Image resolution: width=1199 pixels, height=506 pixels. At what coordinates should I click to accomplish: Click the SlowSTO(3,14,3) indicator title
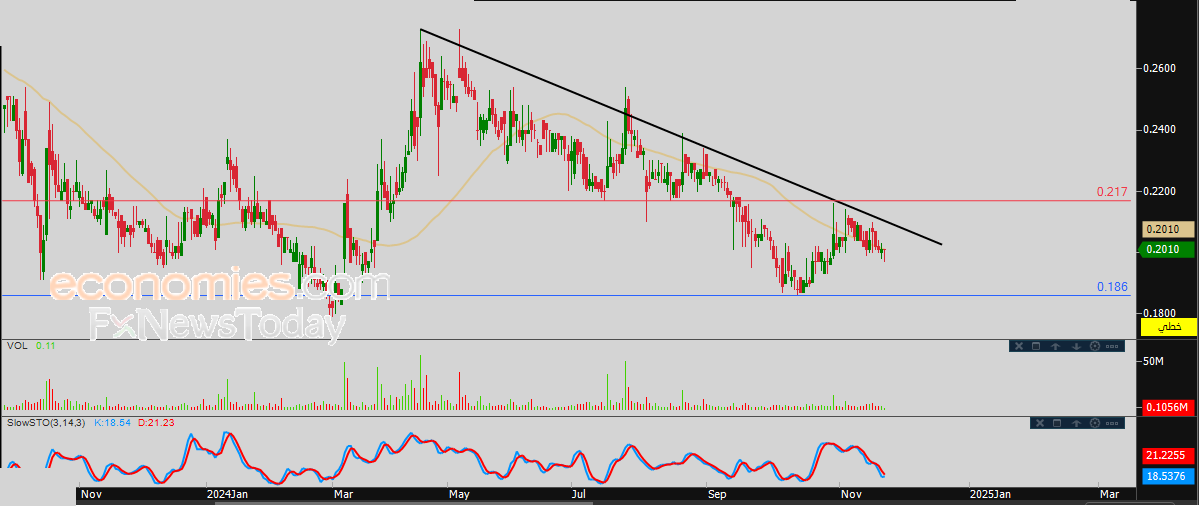[x=44, y=422]
